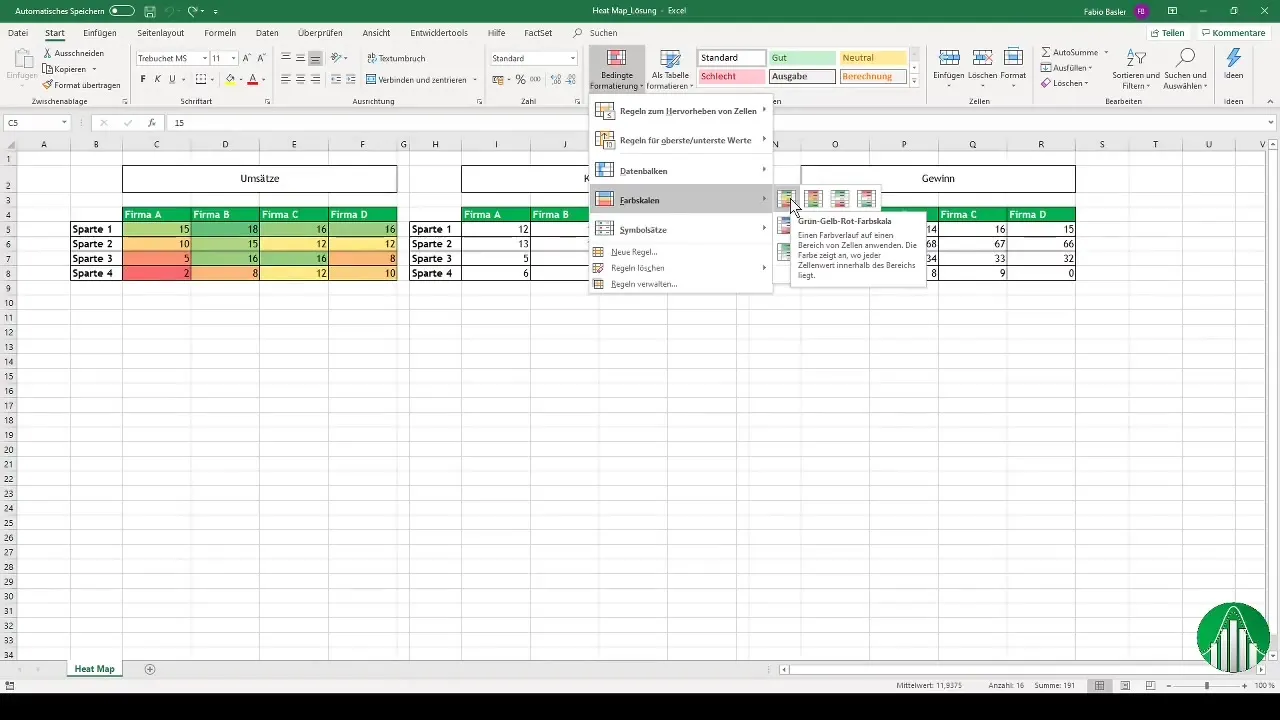Open the Kommentare button

(1232, 33)
